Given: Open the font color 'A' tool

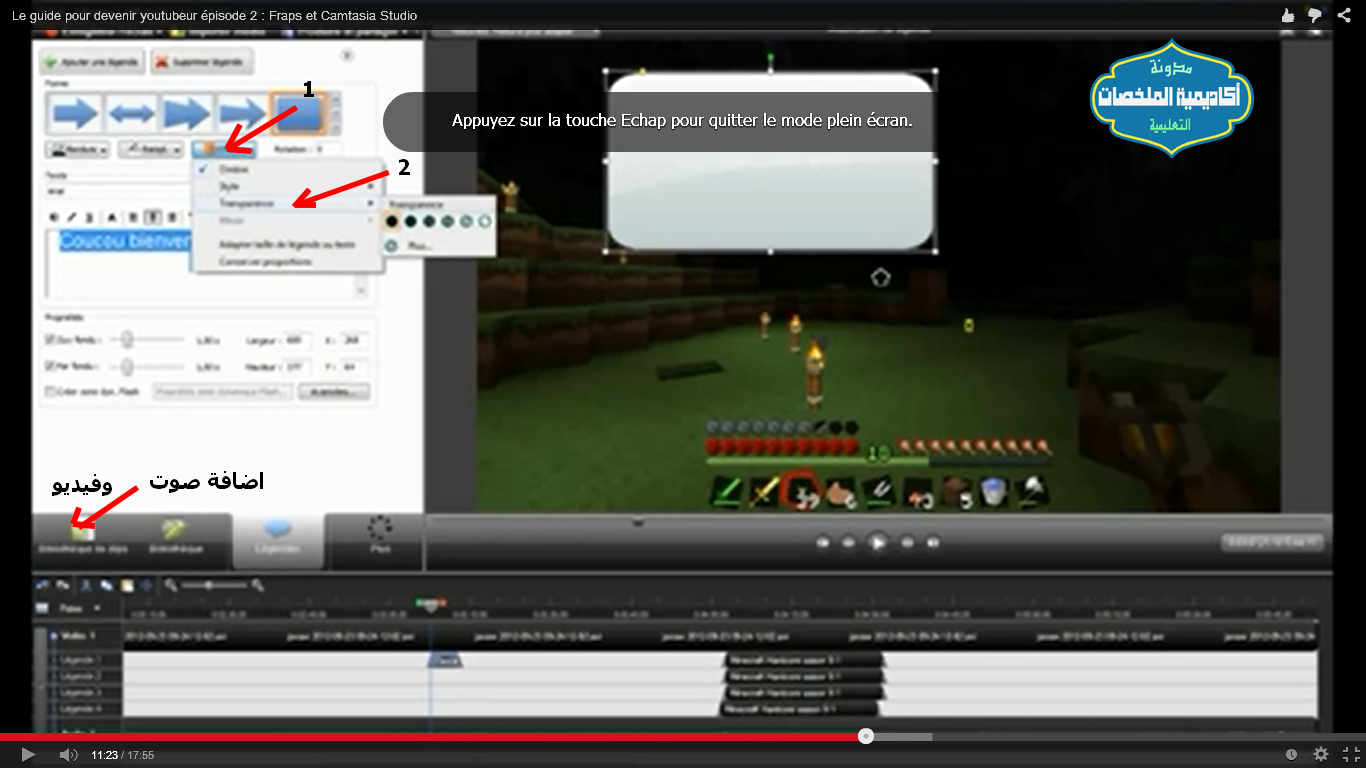Looking at the screenshot, I should point(111,217).
